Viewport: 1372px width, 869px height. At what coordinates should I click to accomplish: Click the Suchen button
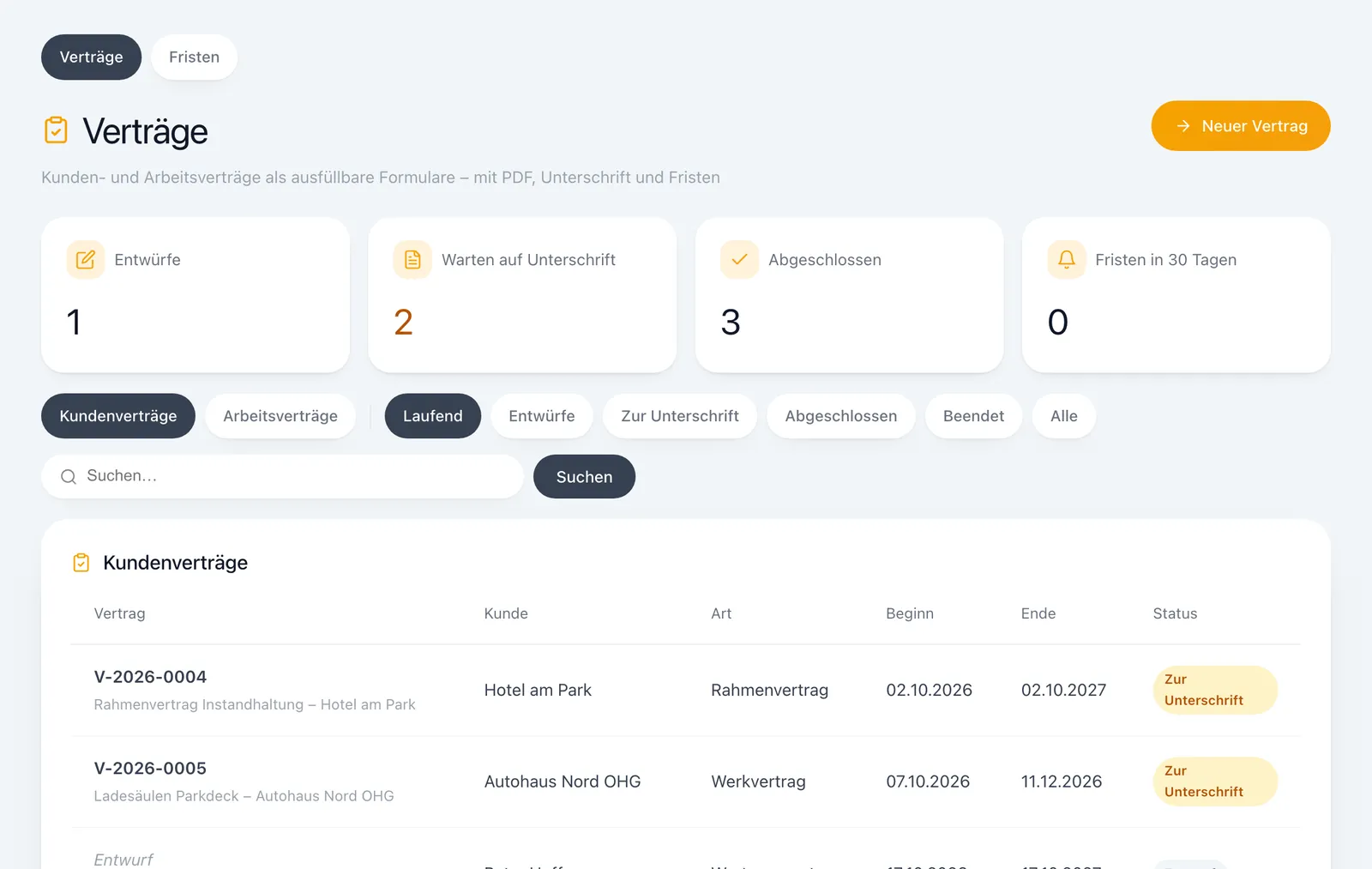coord(584,477)
